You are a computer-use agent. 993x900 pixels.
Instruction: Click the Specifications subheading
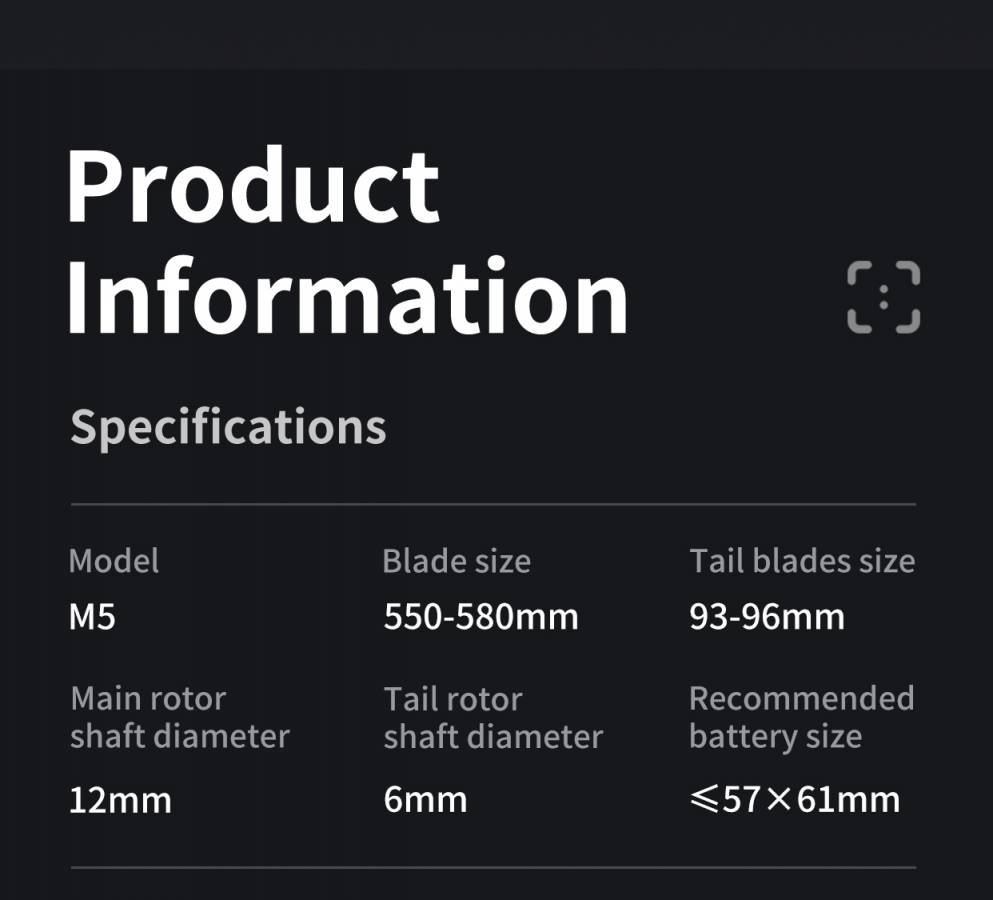(x=228, y=428)
